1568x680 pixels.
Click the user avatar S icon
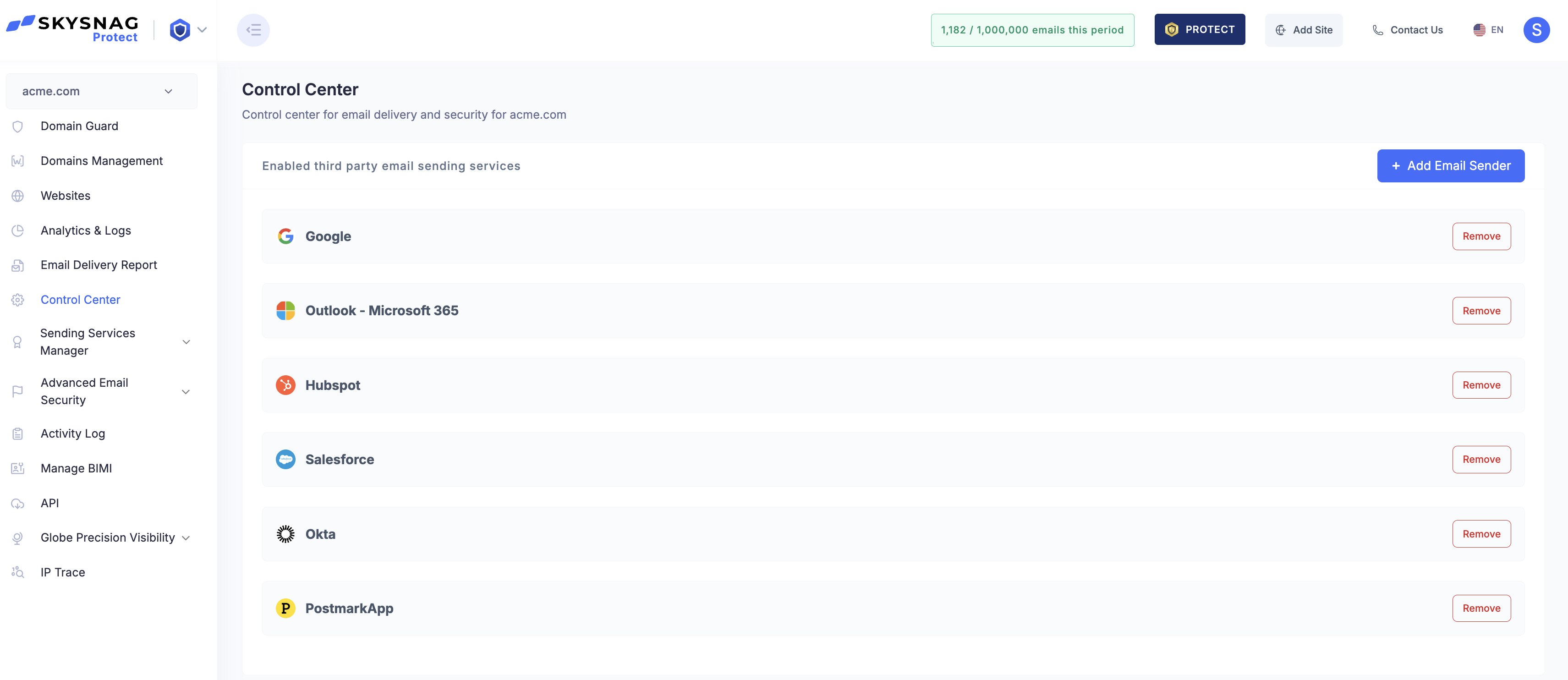1536,30
